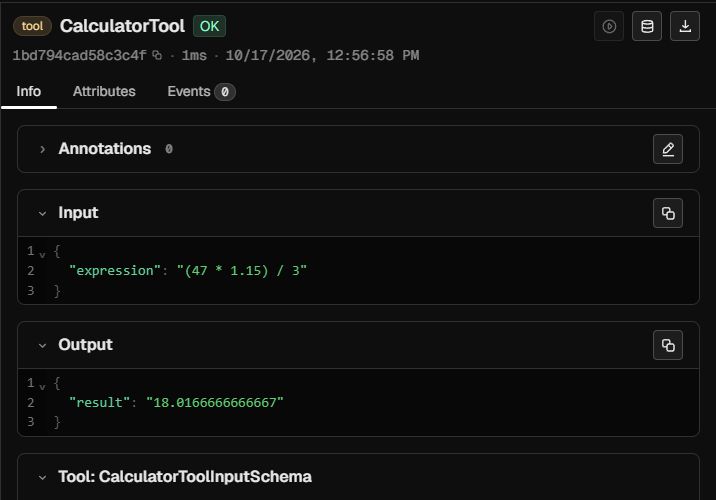
Task: Click the download span icon
Action: [x=684, y=26]
